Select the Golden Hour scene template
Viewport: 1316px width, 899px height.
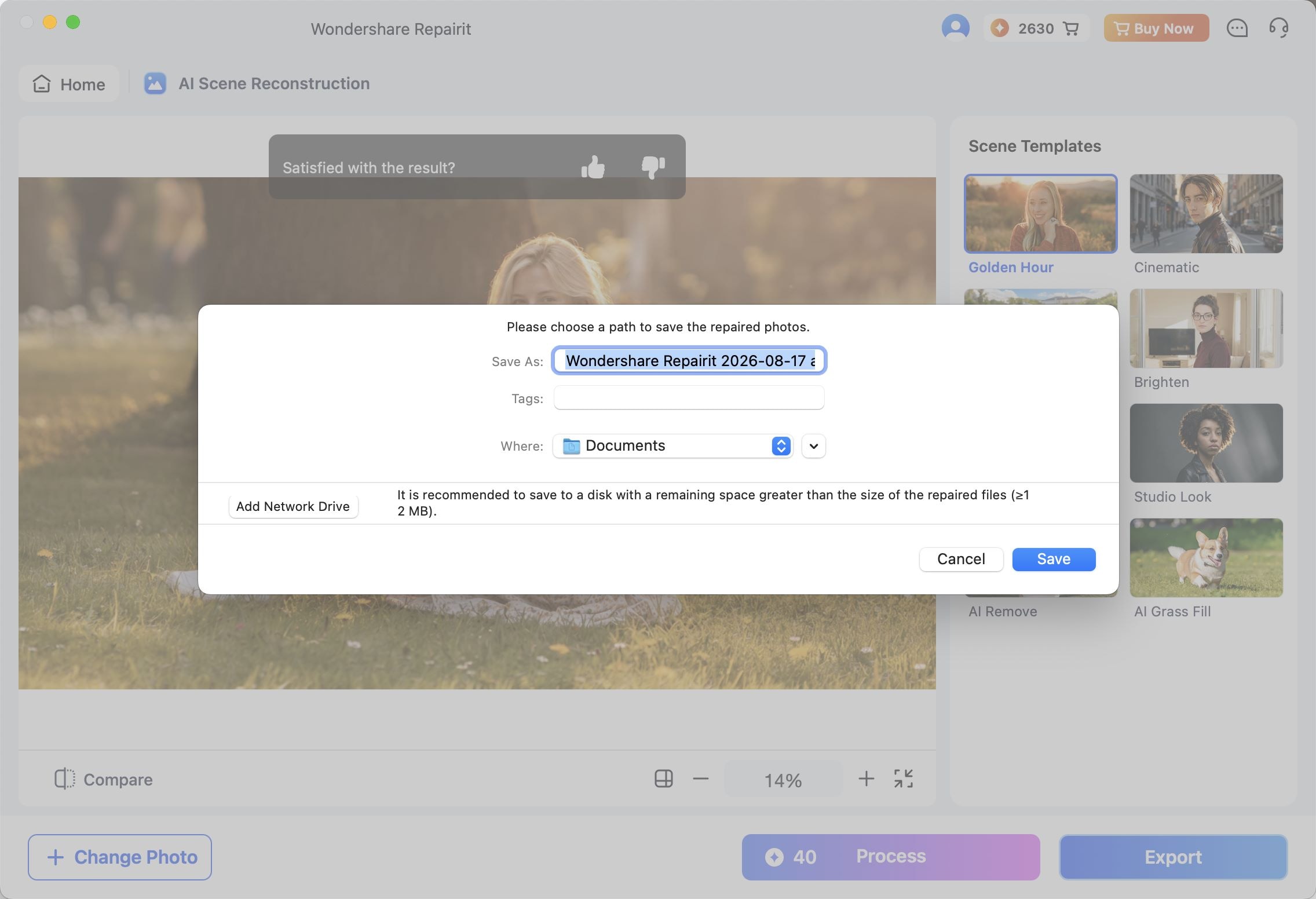[1040, 214]
